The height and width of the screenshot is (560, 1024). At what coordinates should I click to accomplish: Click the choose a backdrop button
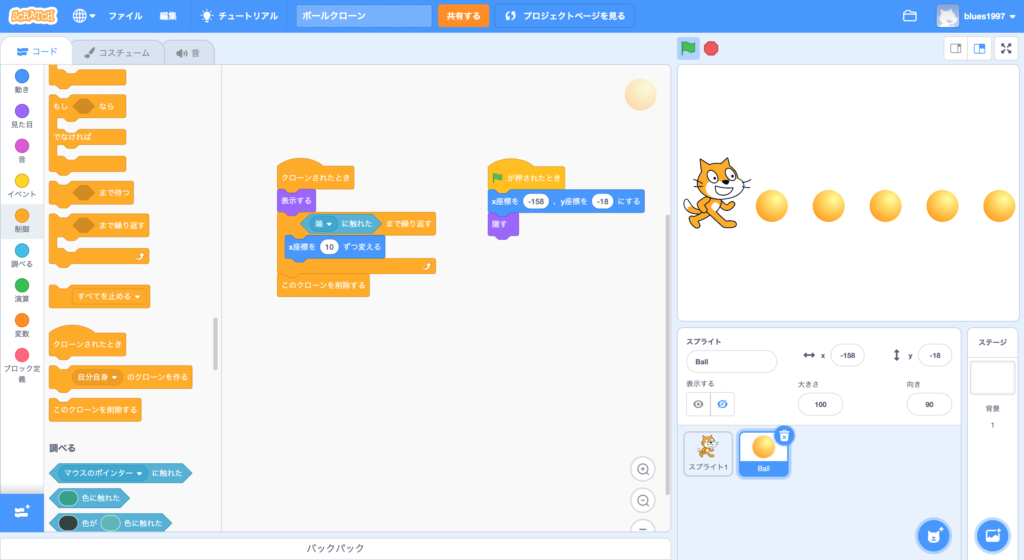click(993, 536)
